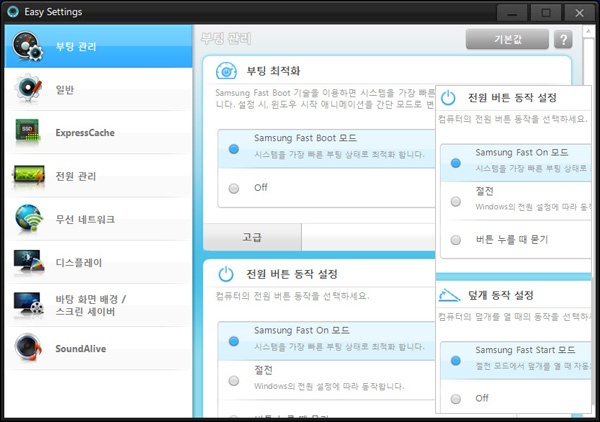This screenshot has width=600, height=422.
Task: Select Samsung Fast On 모드 in main panel
Action: click(x=234, y=341)
